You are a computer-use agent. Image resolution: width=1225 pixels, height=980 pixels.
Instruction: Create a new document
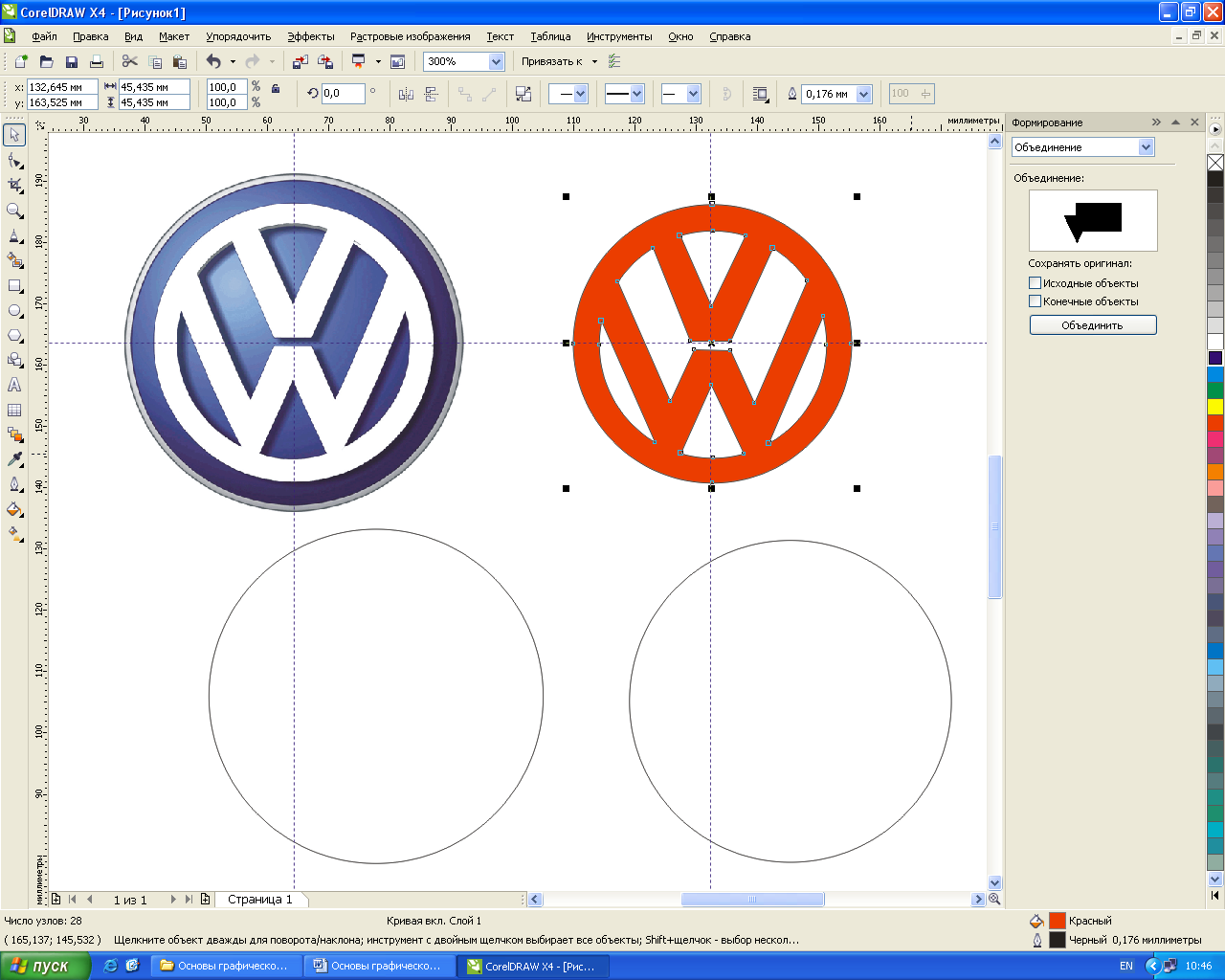coord(21,61)
